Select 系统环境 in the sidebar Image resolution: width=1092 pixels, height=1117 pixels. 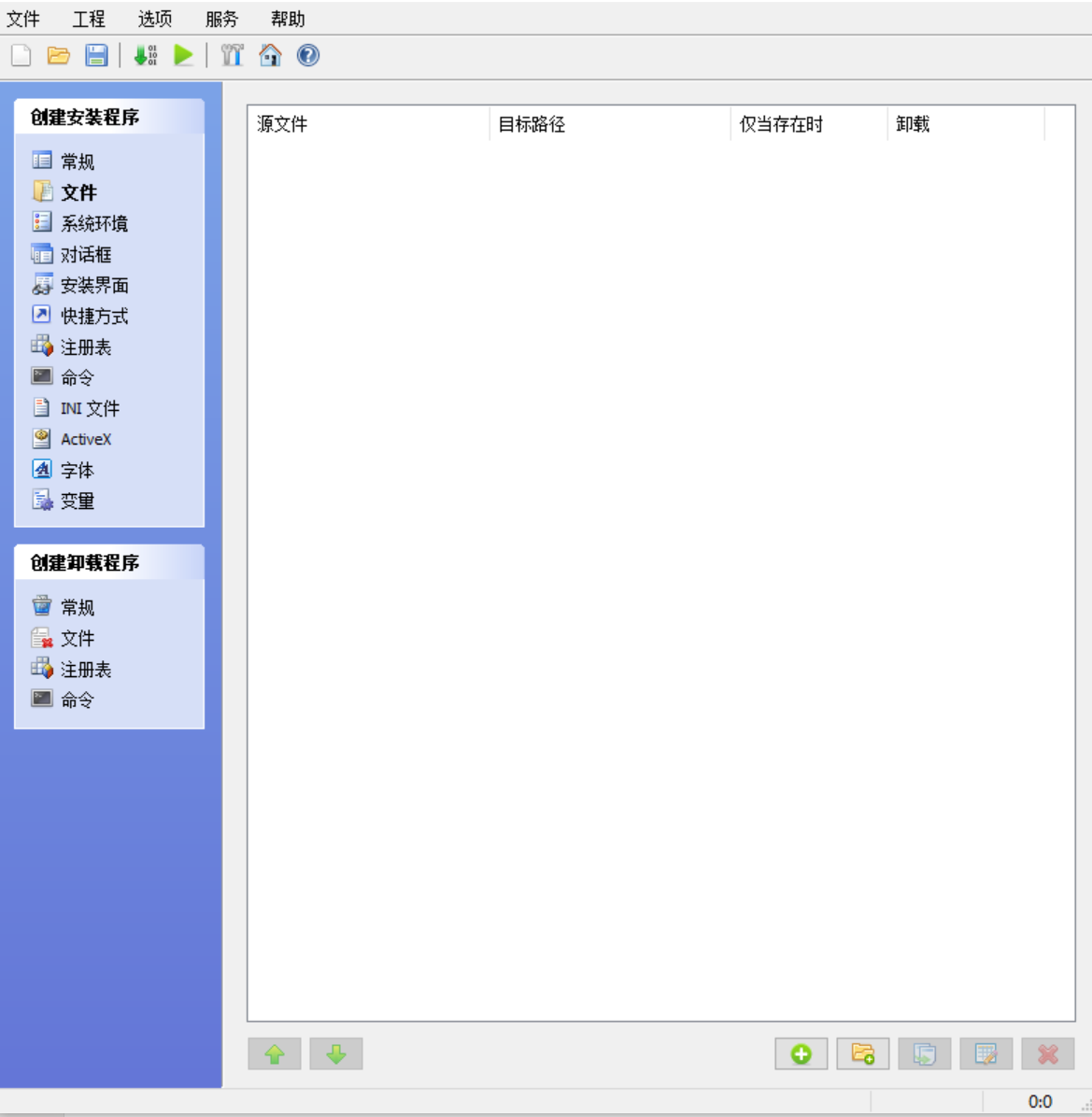[79, 224]
